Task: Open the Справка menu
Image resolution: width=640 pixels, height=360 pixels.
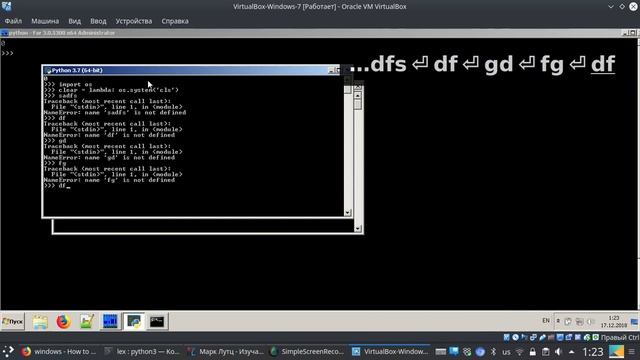Action: pos(175,21)
